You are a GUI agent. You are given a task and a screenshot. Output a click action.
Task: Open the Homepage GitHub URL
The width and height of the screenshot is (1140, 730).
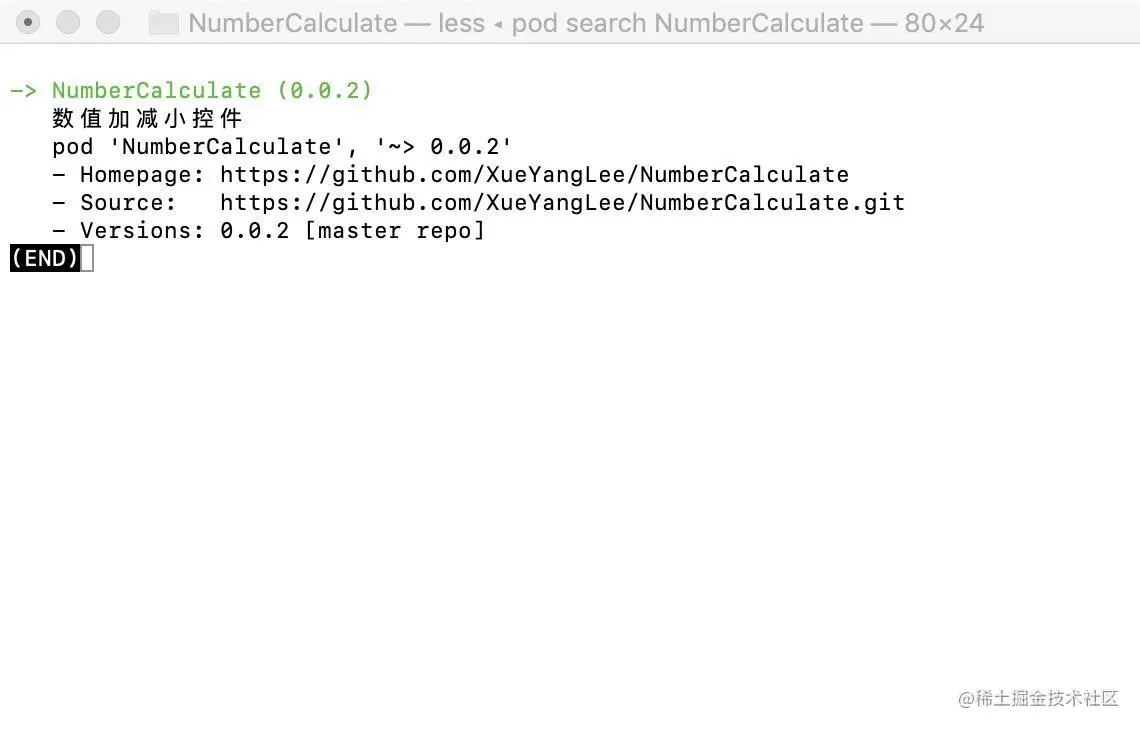(534, 175)
